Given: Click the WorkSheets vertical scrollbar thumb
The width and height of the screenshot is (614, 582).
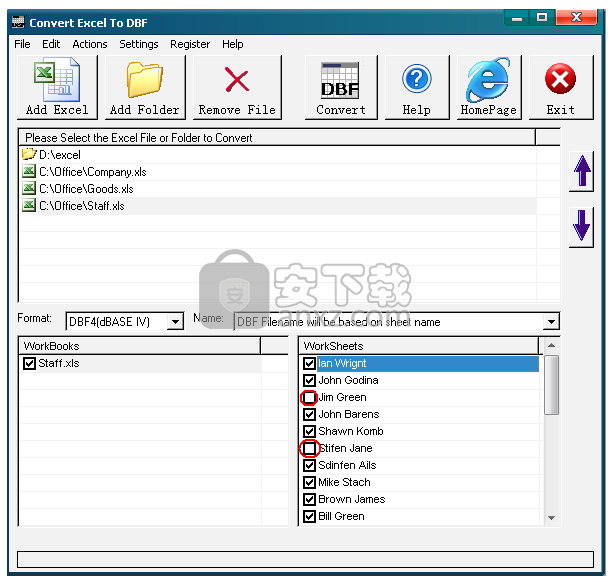Looking at the screenshot, I should (x=551, y=385).
